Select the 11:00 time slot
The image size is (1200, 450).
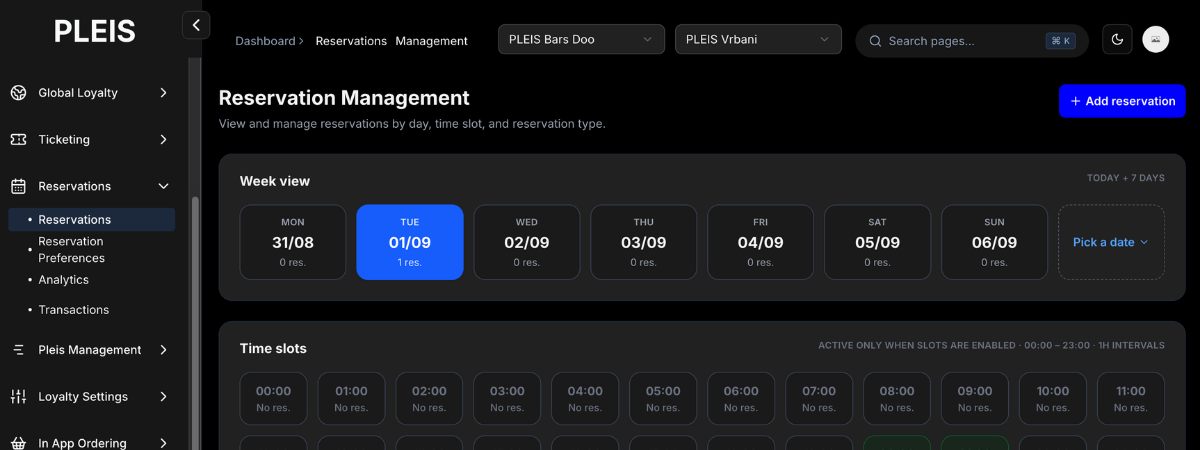1131,398
